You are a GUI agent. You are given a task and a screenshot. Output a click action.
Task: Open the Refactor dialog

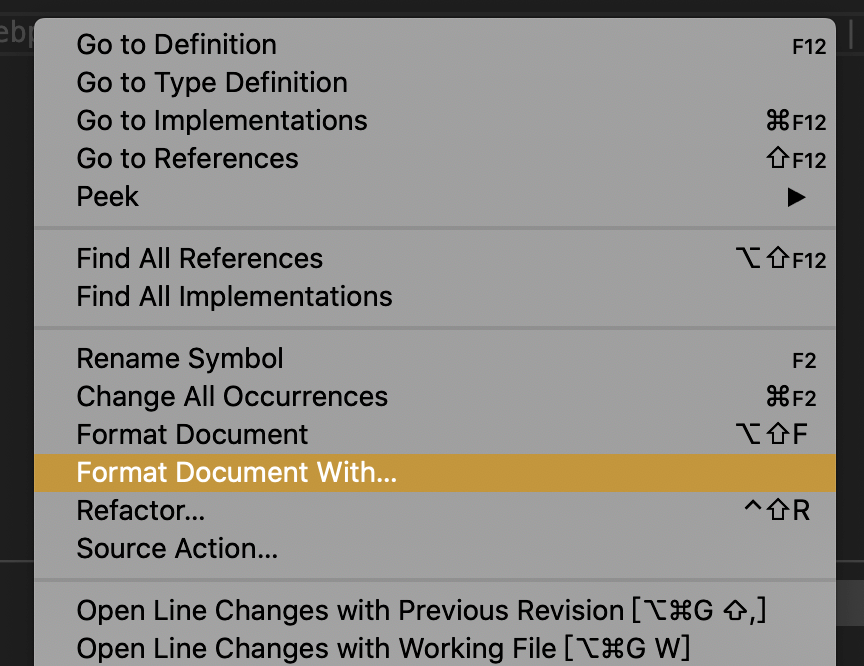coord(140,510)
